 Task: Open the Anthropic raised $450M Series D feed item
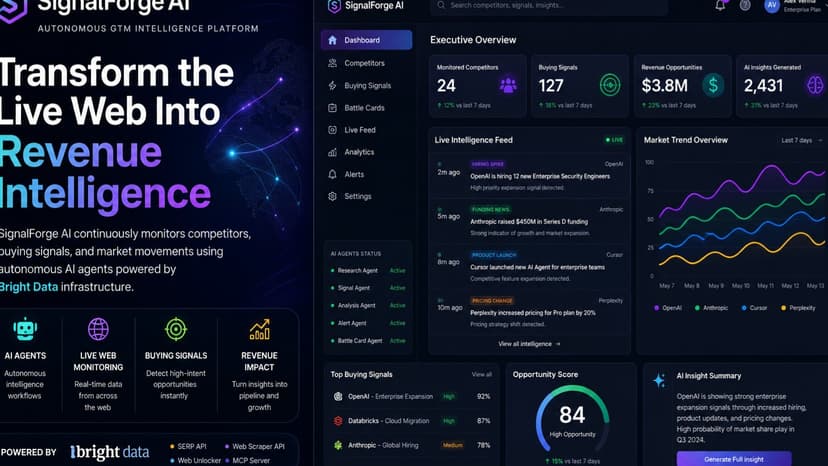point(530,221)
